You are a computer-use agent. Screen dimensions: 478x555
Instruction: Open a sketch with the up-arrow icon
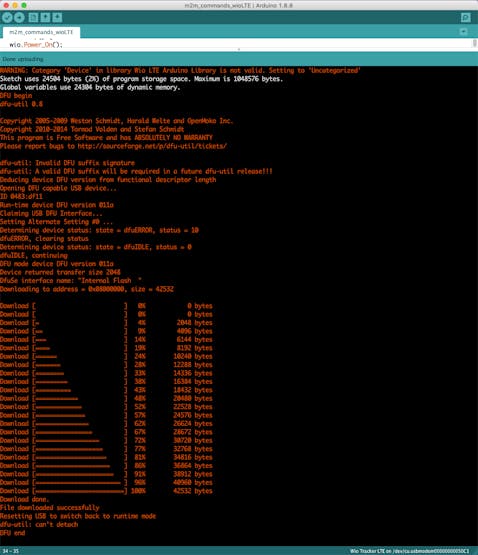point(45,17)
